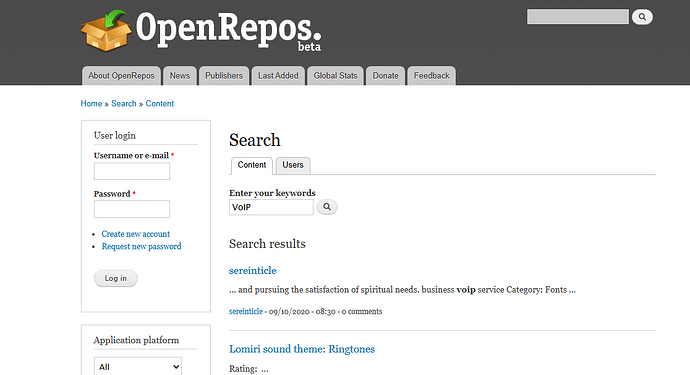Open the Publishers tab
Image resolution: width=690 pixels, height=375 pixels.
(224, 76)
